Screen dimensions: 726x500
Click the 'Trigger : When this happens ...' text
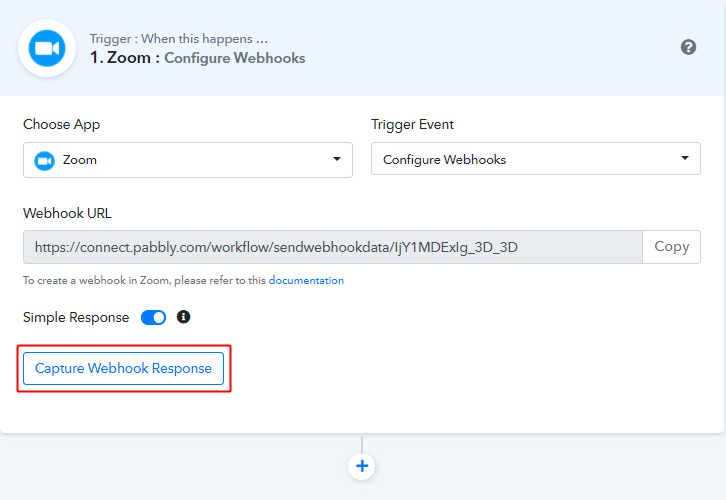179,39
